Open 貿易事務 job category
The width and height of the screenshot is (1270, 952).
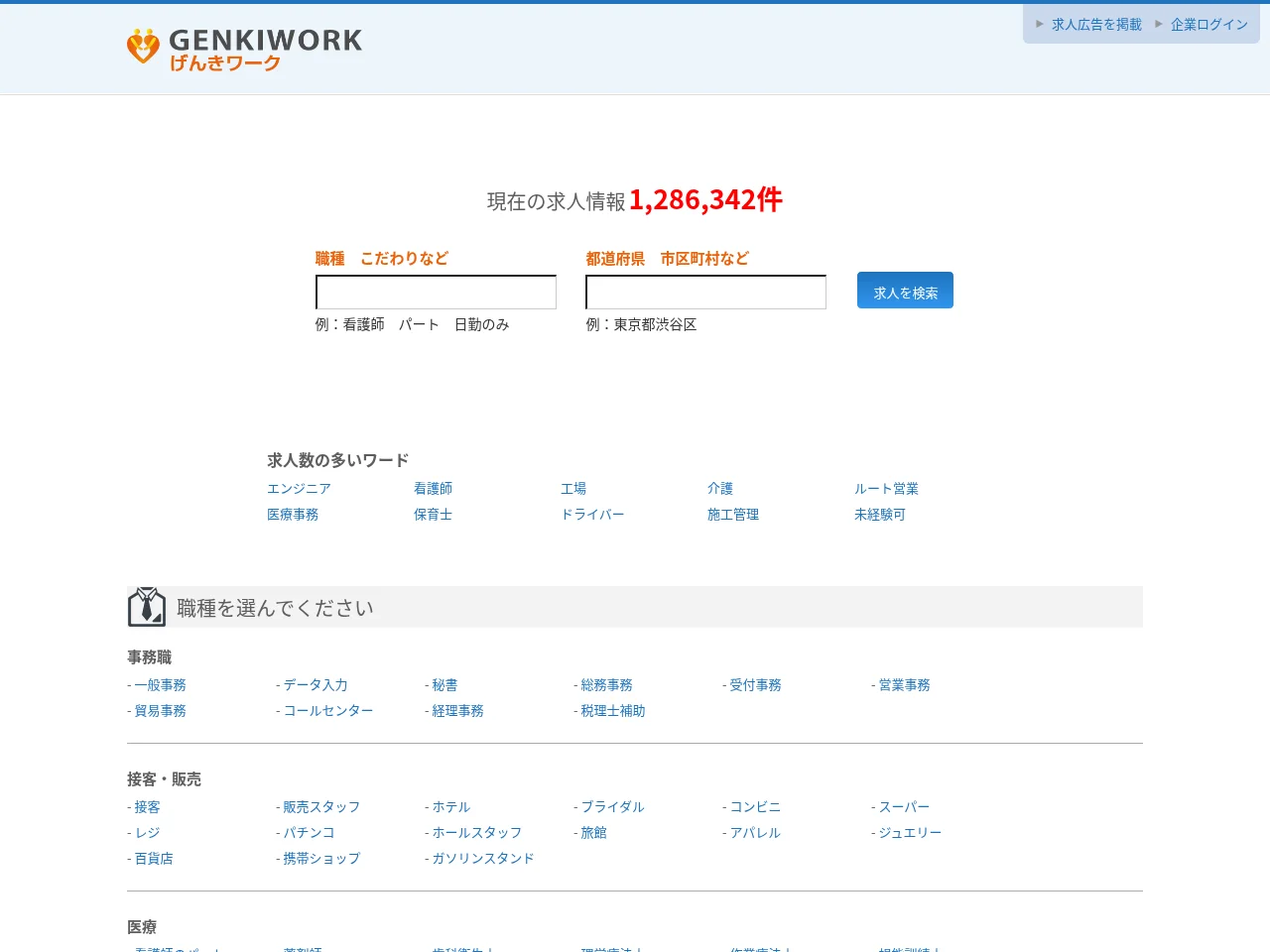point(160,711)
